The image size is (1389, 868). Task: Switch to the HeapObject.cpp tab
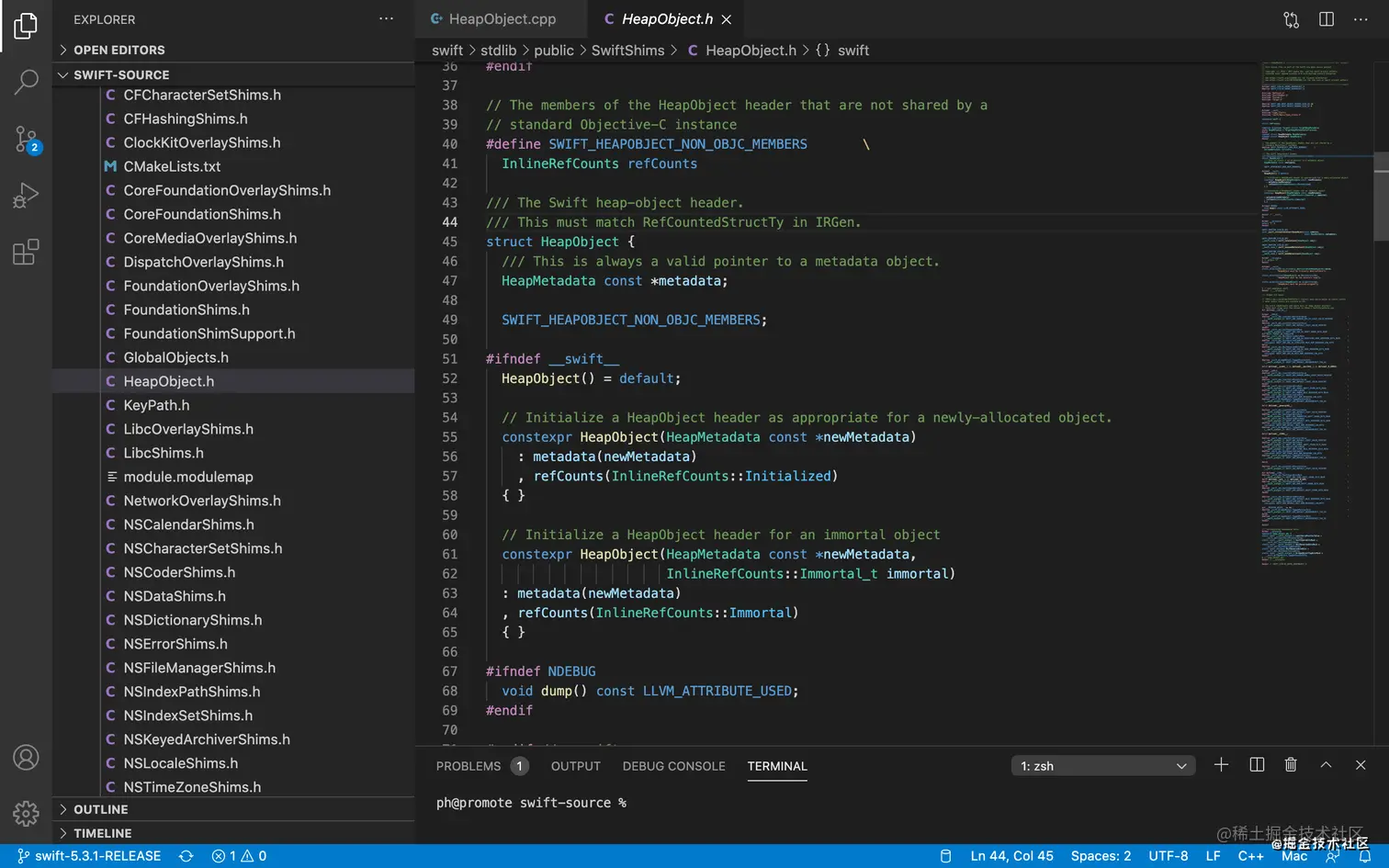click(x=502, y=19)
